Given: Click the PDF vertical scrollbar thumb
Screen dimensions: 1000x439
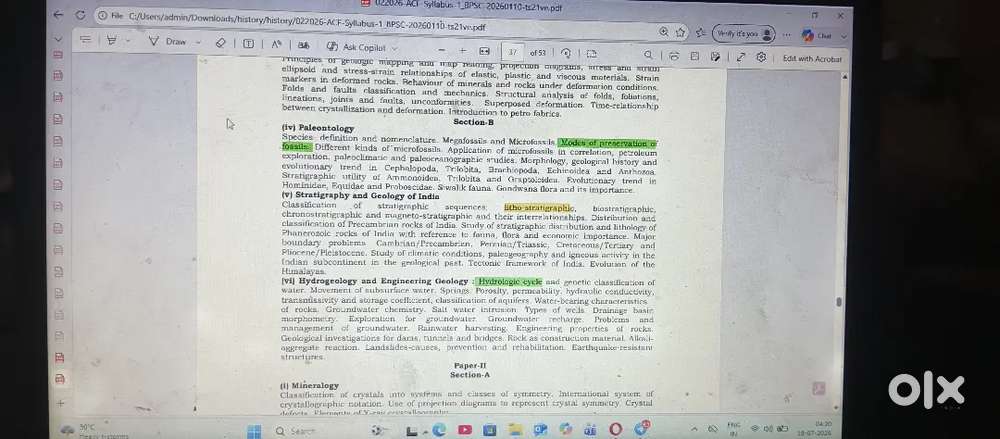Looking at the screenshot, I should click(x=839, y=302).
